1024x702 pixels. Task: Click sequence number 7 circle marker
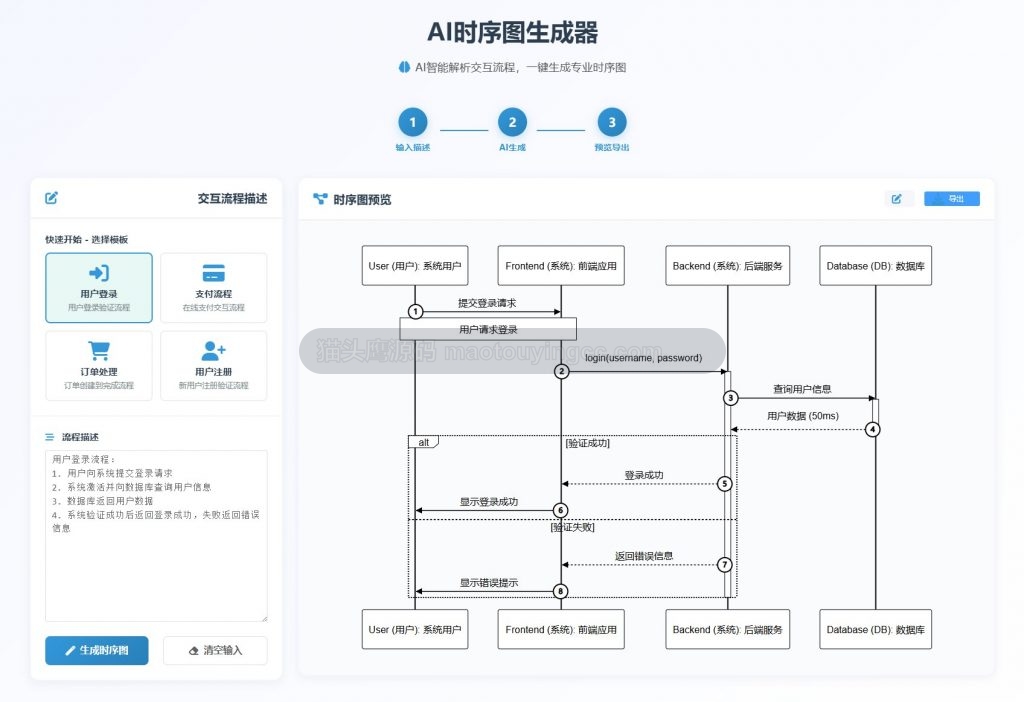coord(724,564)
